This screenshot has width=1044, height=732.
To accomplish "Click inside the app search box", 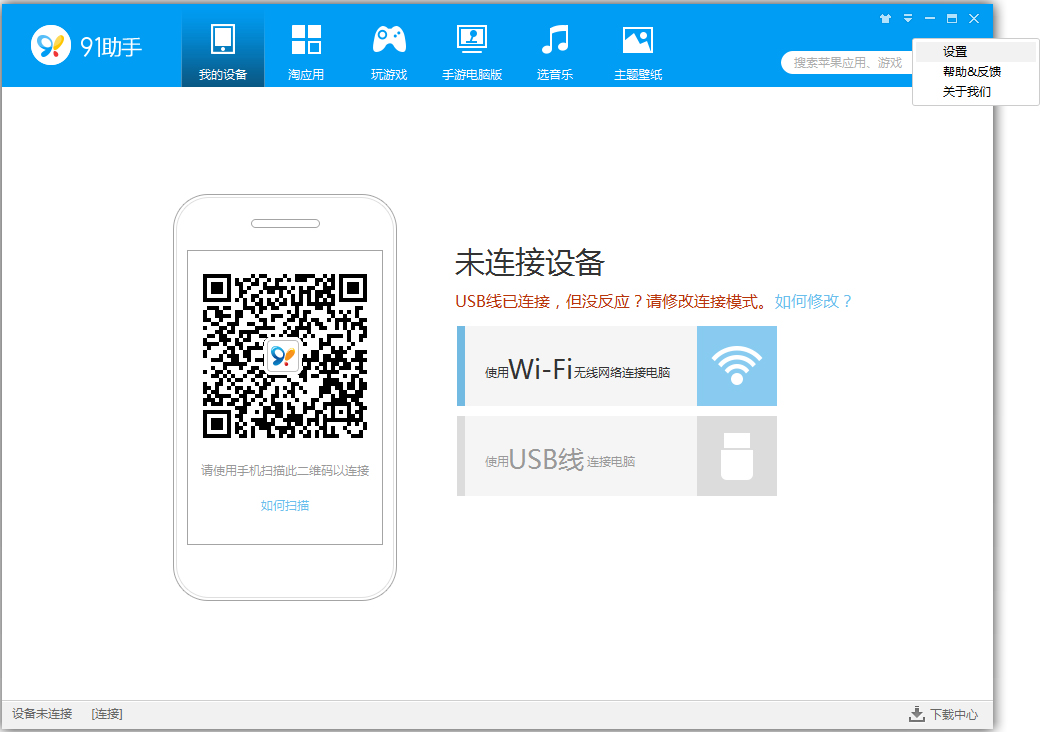I will pos(860,62).
